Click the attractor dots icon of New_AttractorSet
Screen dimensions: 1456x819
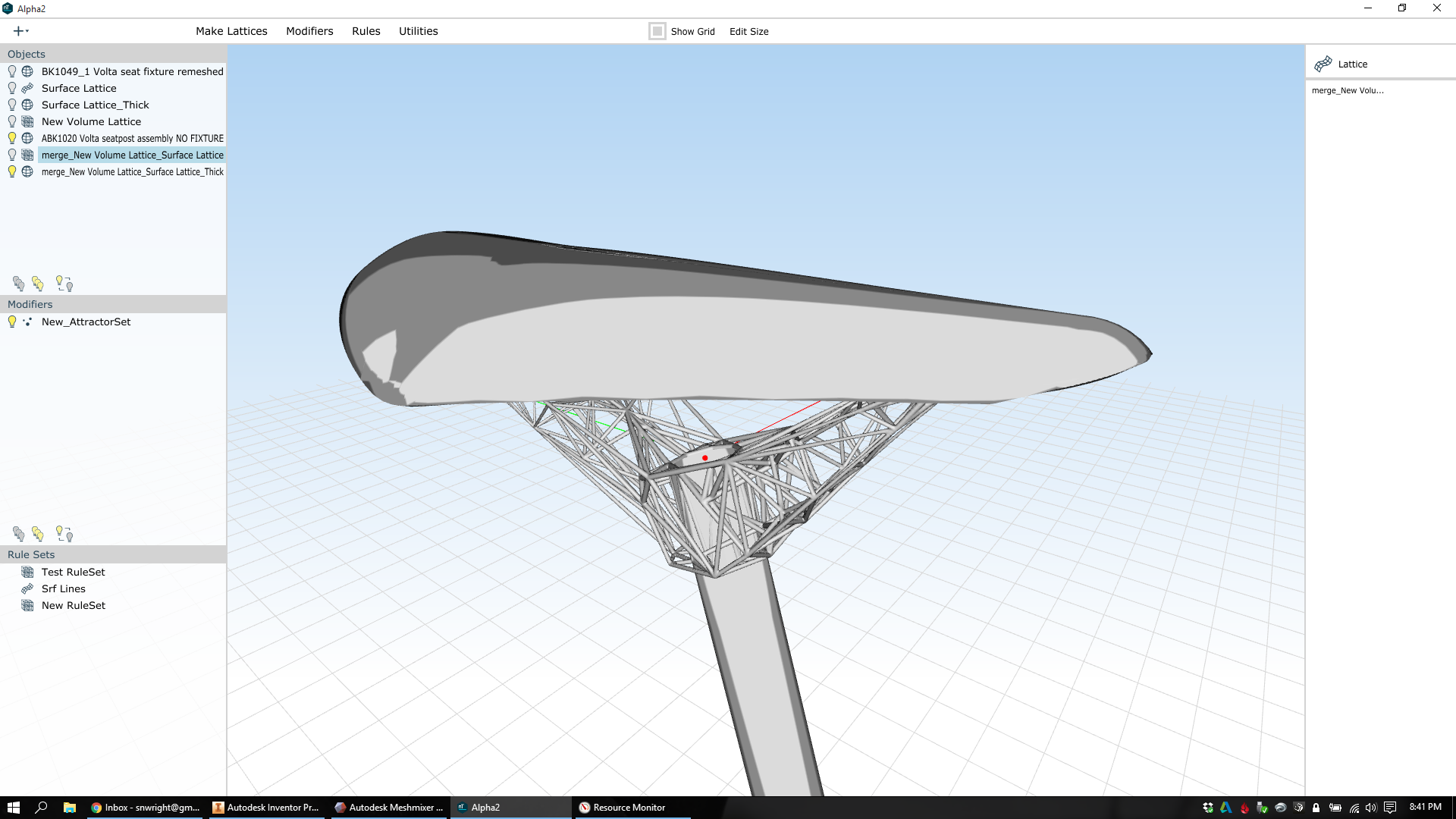pos(27,322)
